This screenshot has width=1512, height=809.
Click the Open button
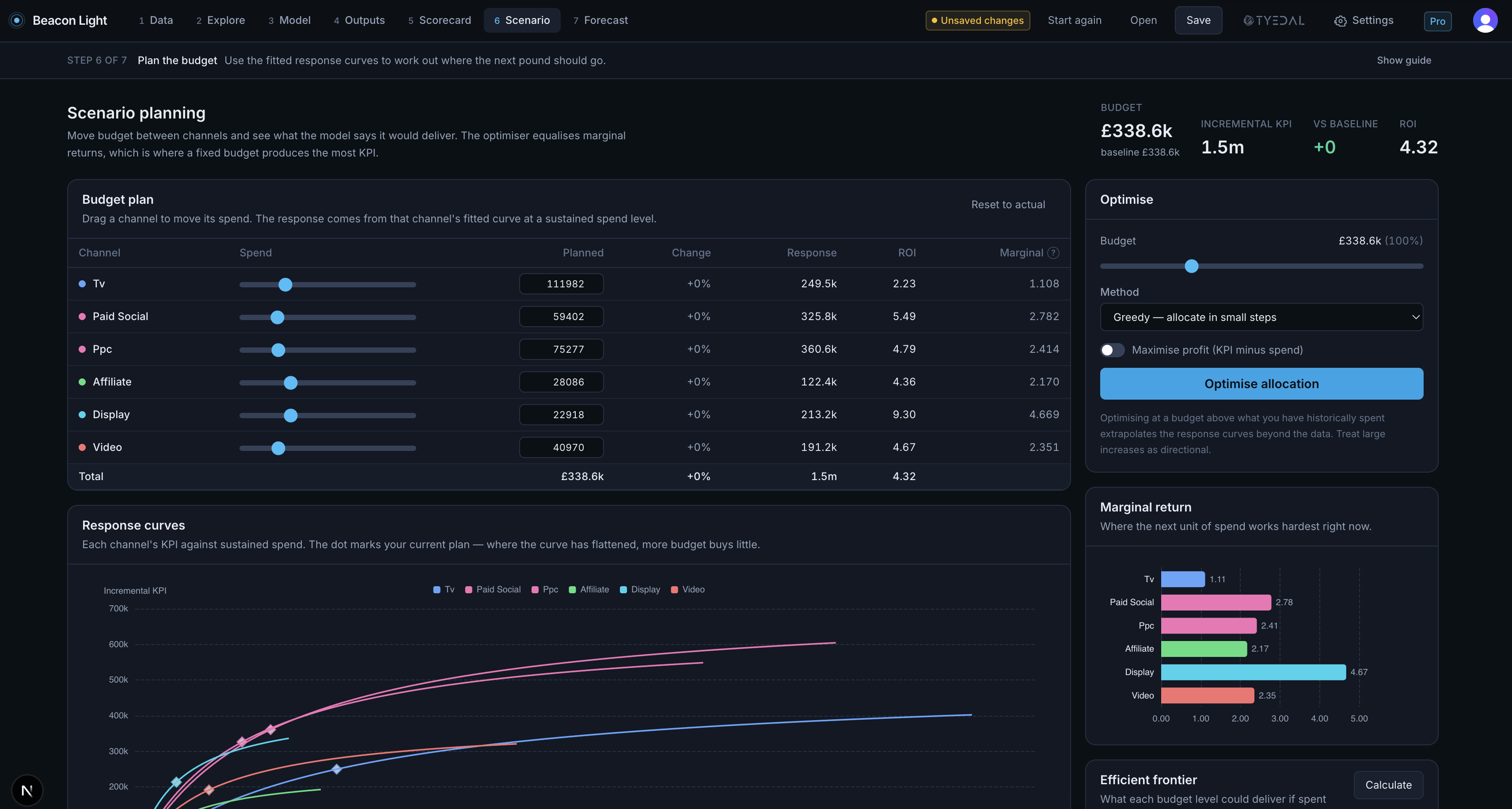(x=1143, y=20)
